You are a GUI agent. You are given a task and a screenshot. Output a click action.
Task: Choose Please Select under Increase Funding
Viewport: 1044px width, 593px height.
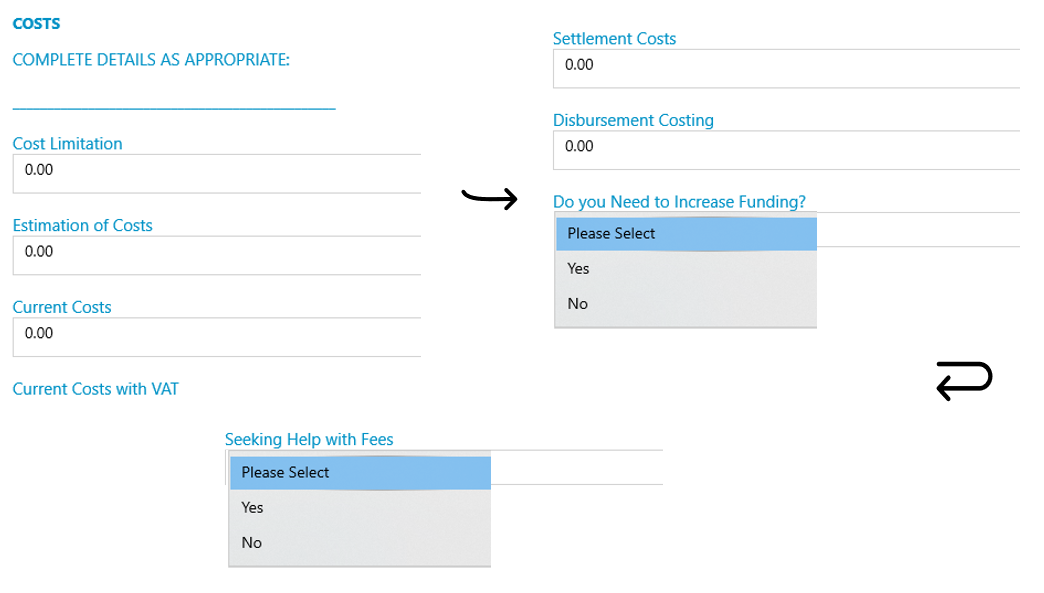pyautogui.click(x=686, y=234)
